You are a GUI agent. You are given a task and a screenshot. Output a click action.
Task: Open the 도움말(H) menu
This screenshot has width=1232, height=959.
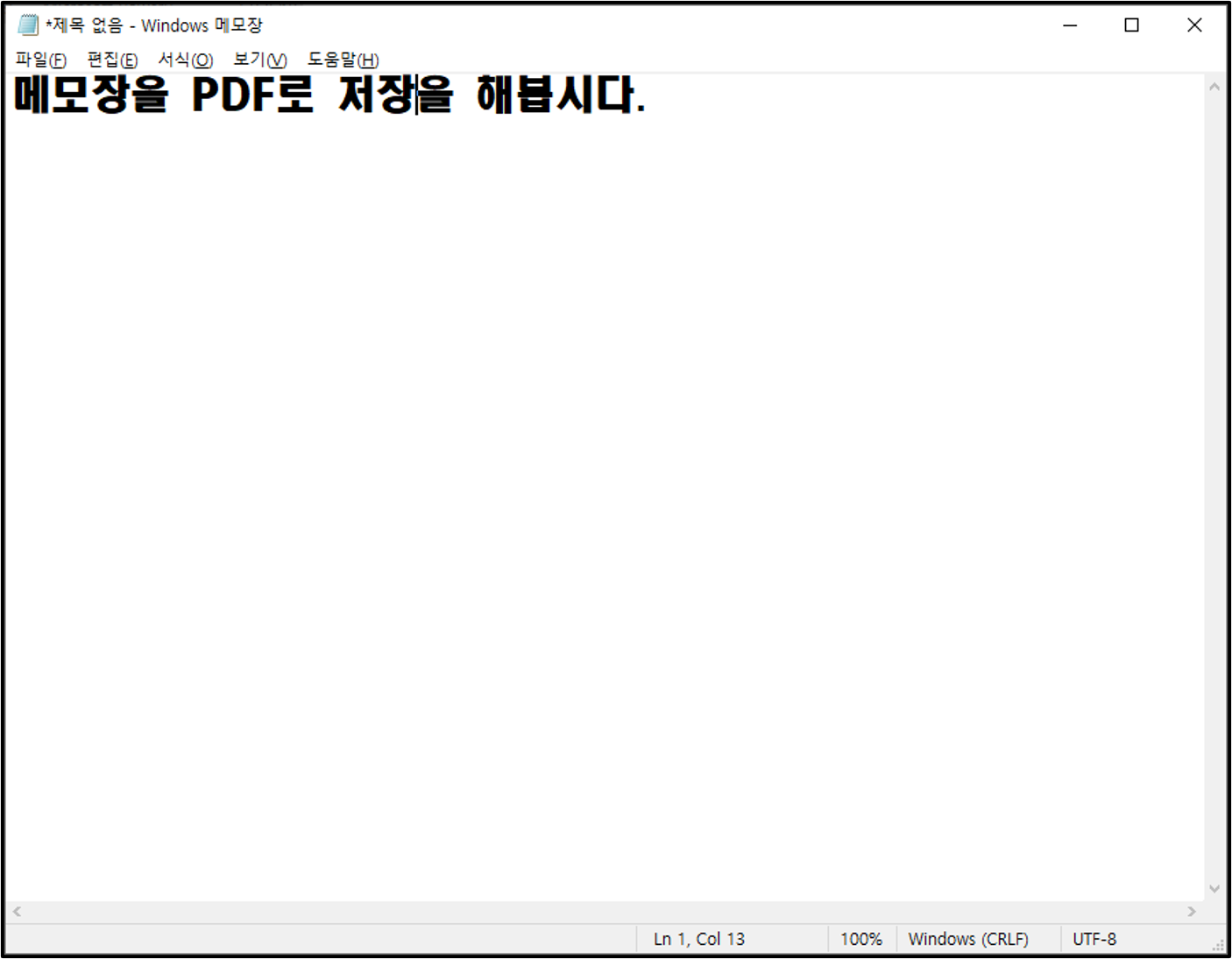[x=343, y=60]
